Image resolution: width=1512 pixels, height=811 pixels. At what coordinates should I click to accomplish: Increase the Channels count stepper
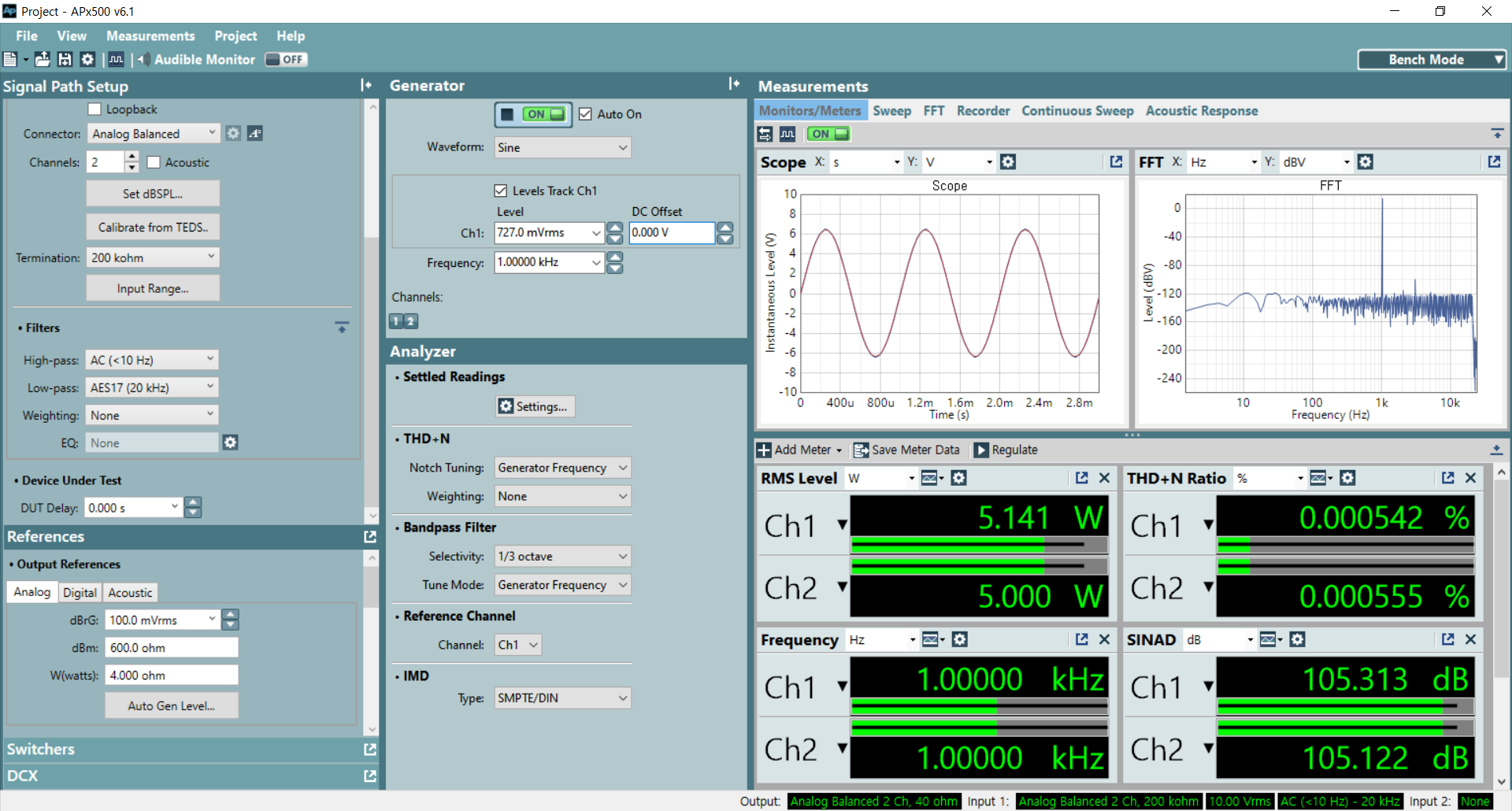132,157
